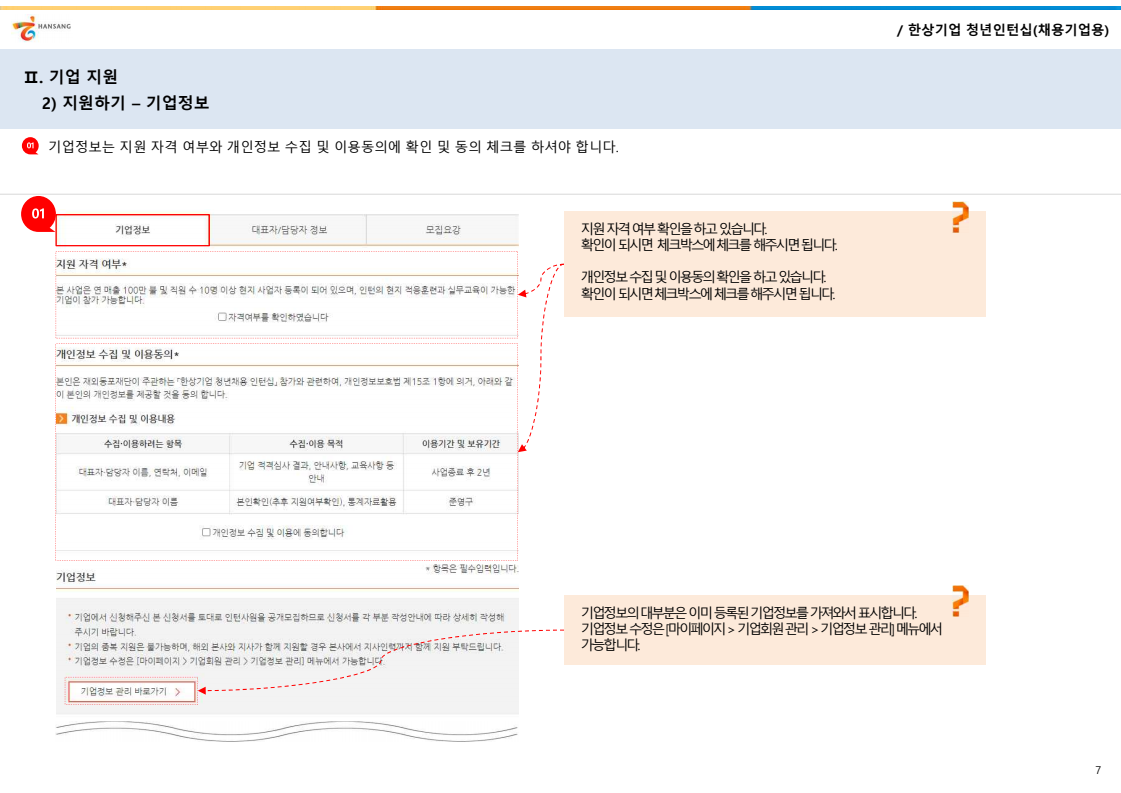Click the orange question mark on the lower note box
The height and width of the screenshot is (793, 1121).
tap(959, 601)
